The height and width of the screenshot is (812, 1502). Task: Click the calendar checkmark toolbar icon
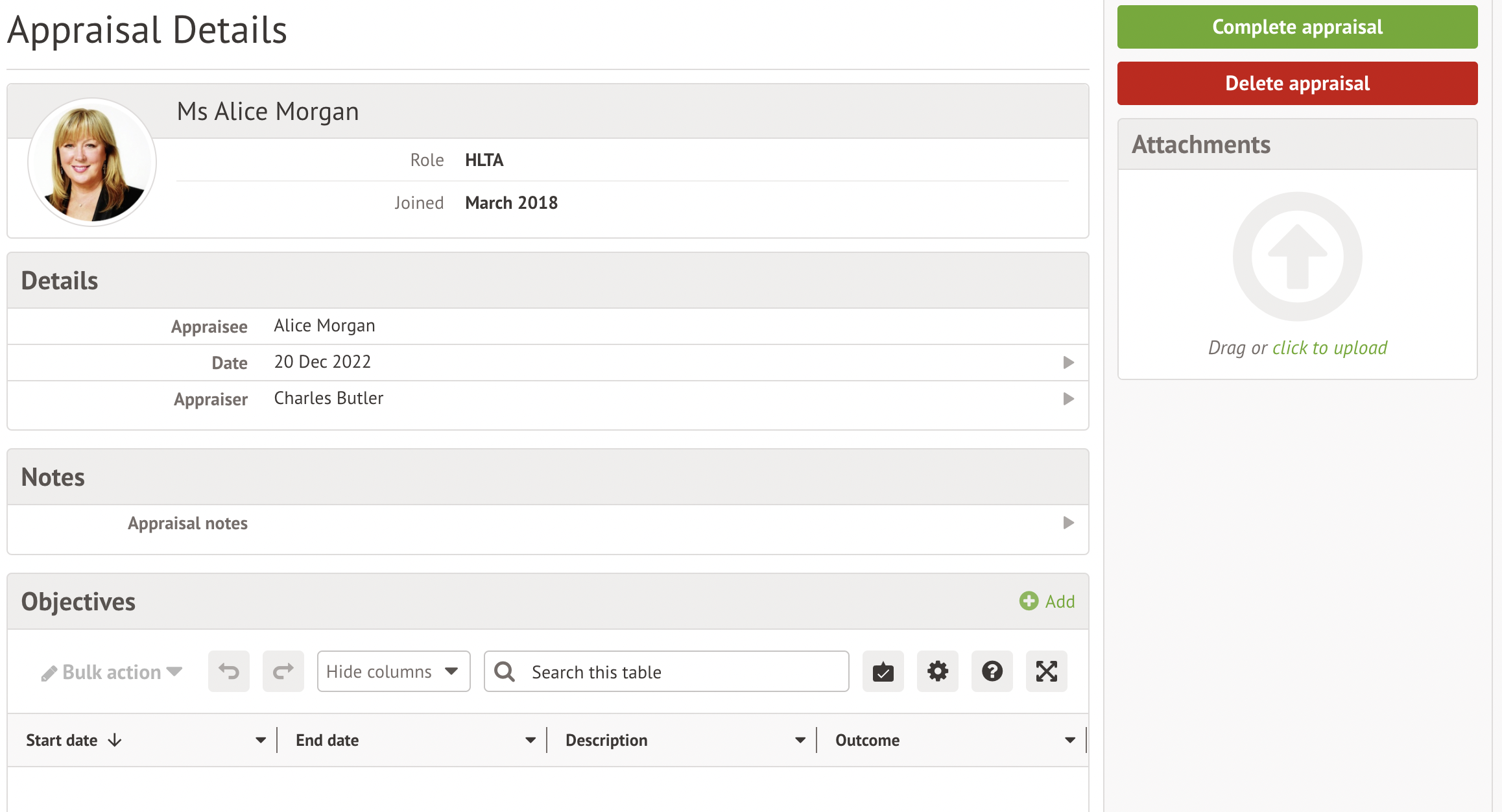click(x=883, y=671)
